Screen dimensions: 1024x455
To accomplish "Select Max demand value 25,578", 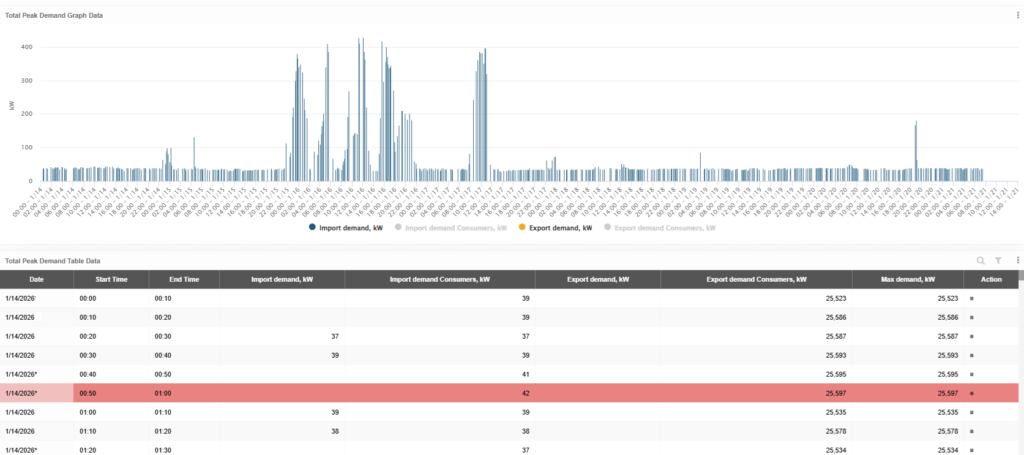I will (948, 431).
